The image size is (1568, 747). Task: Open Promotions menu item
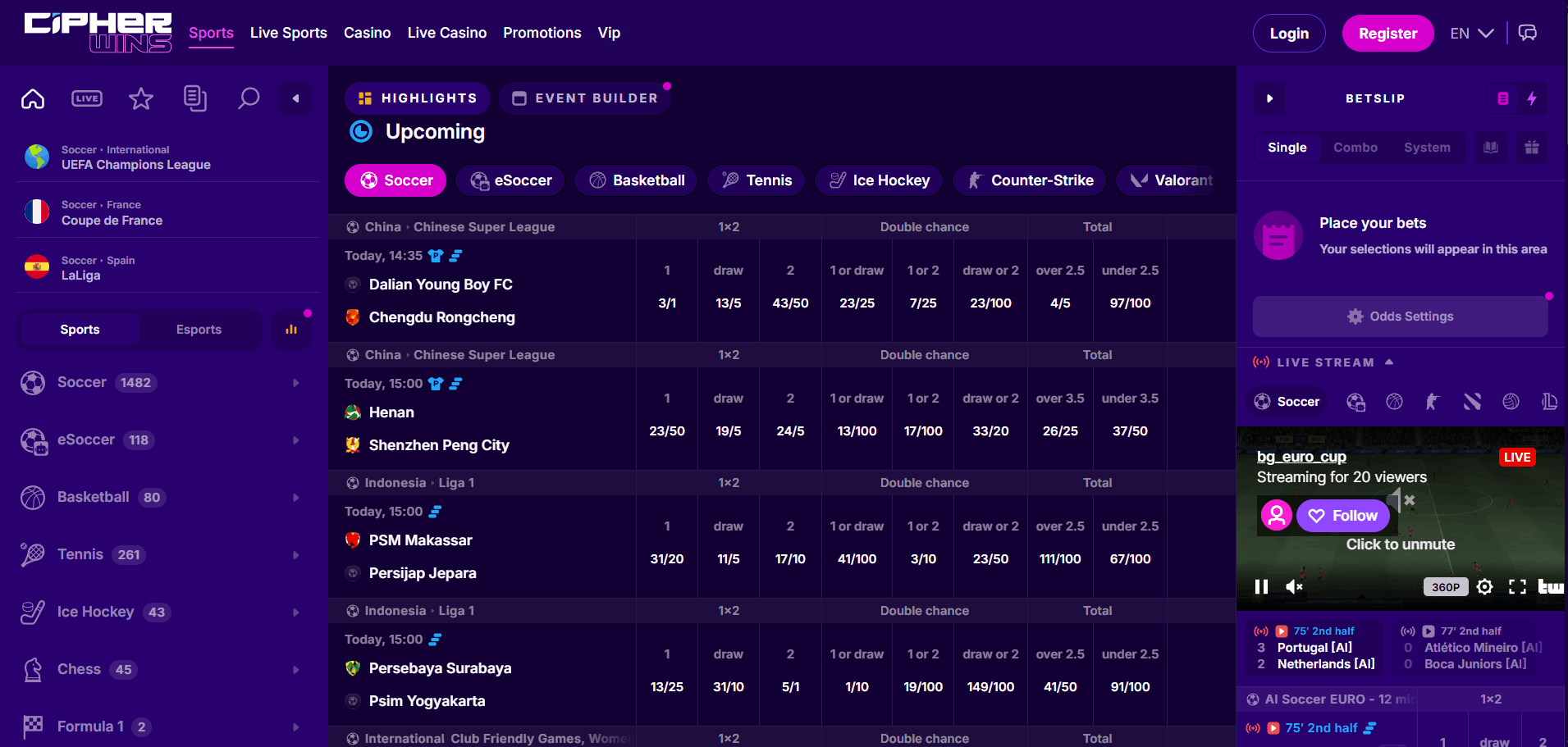click(x=542, y=33)
